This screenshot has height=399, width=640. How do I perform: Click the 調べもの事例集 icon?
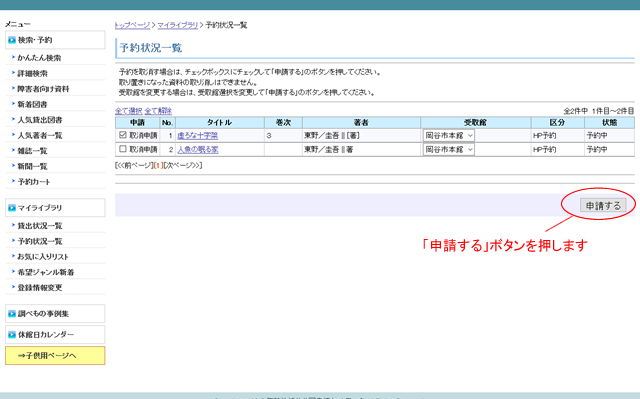coord(12,314)
